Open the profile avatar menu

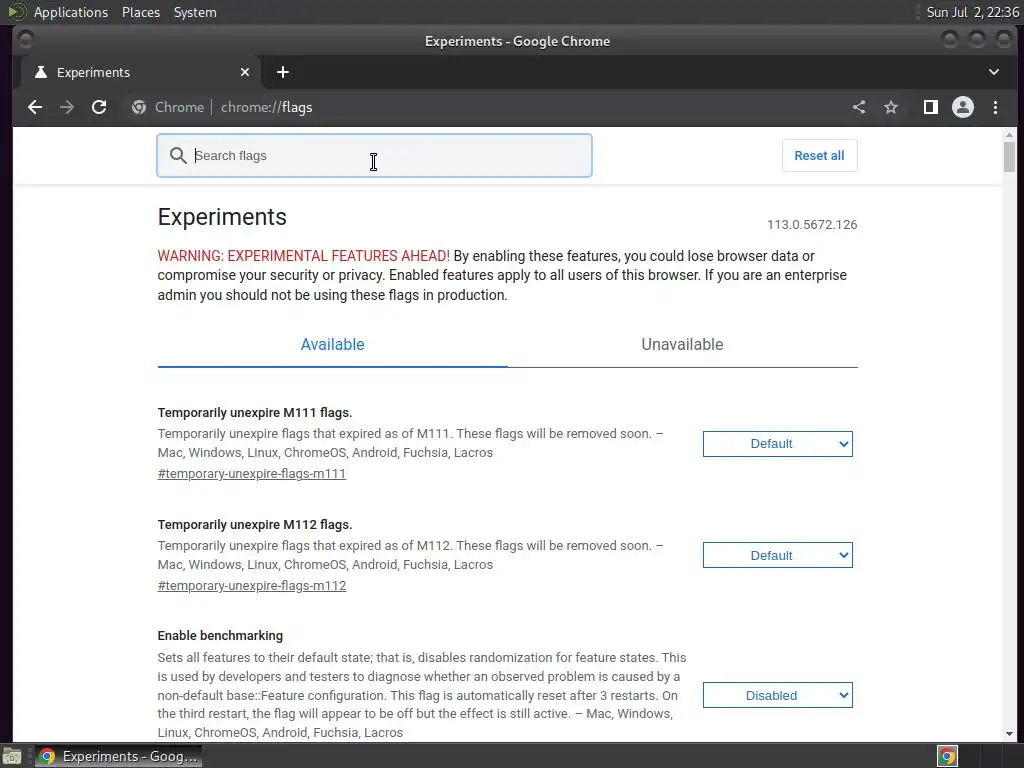point(963,107)
